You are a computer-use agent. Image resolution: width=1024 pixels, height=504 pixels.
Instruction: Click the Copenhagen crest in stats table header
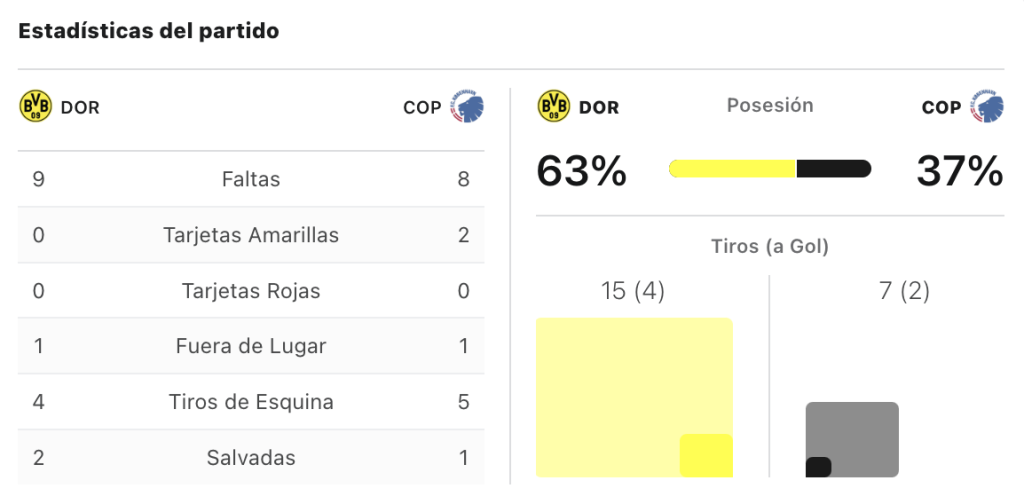click(467, 106)
